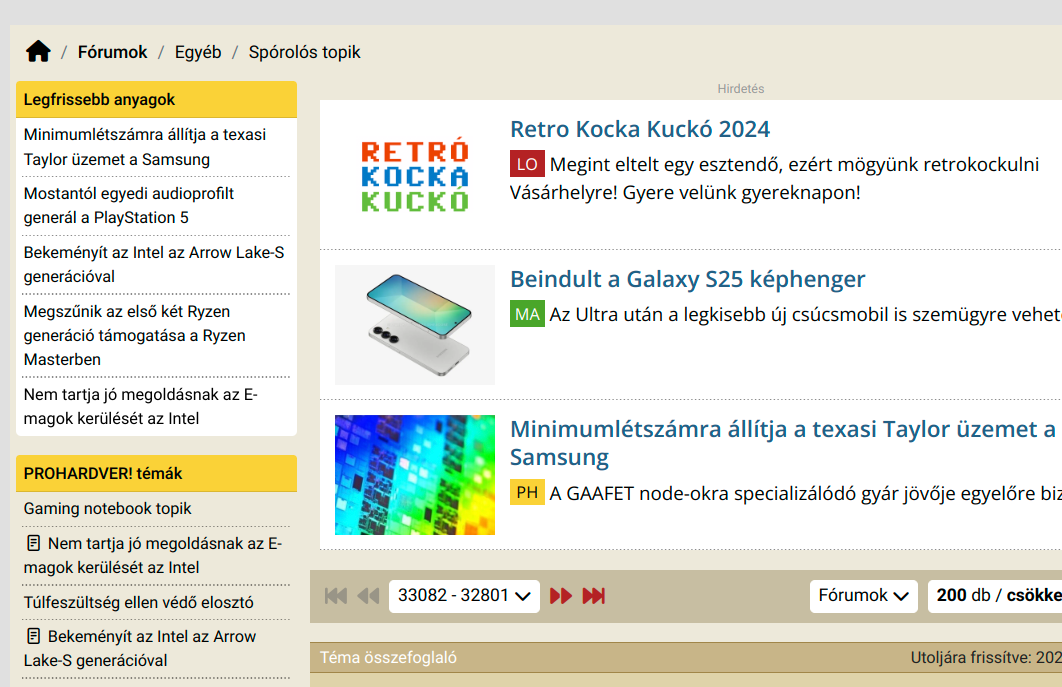Click the PH badge in the Samsung Taylor article
Image resolution: width=1062 pixels, height=687 pixels.
(x=527, y=493)
